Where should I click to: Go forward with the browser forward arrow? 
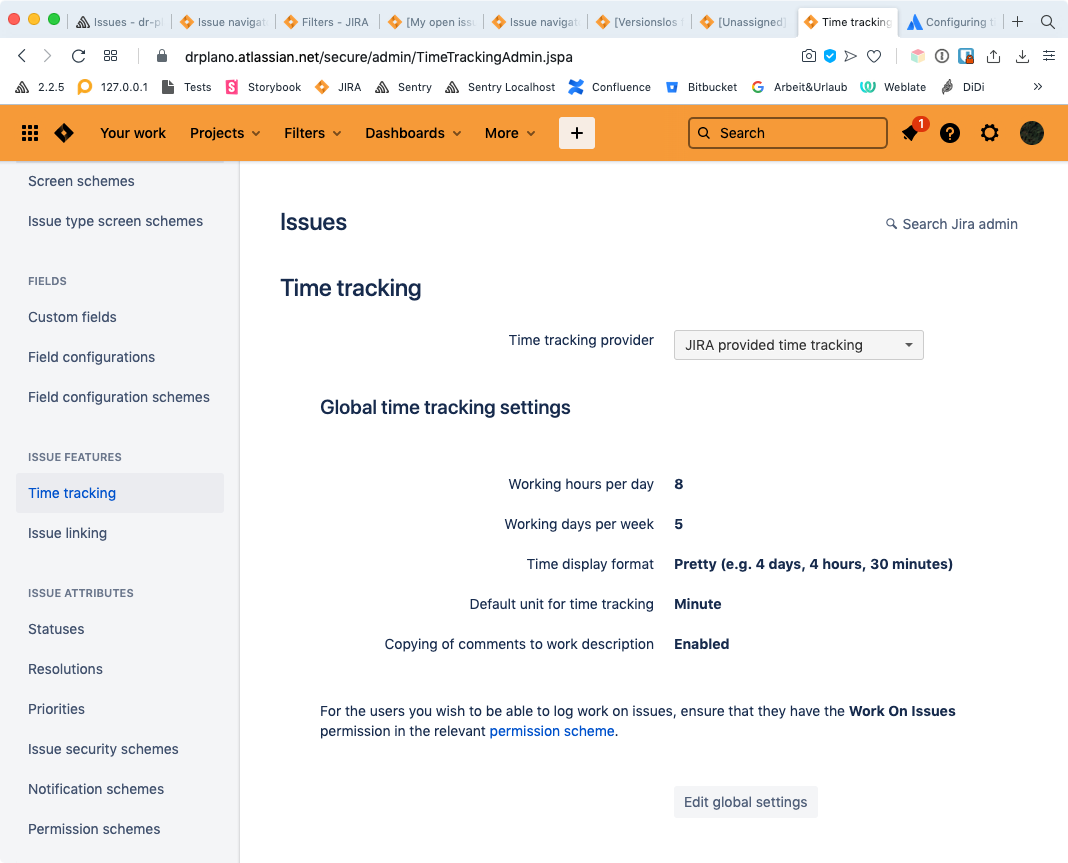click(x=47, y=56)
